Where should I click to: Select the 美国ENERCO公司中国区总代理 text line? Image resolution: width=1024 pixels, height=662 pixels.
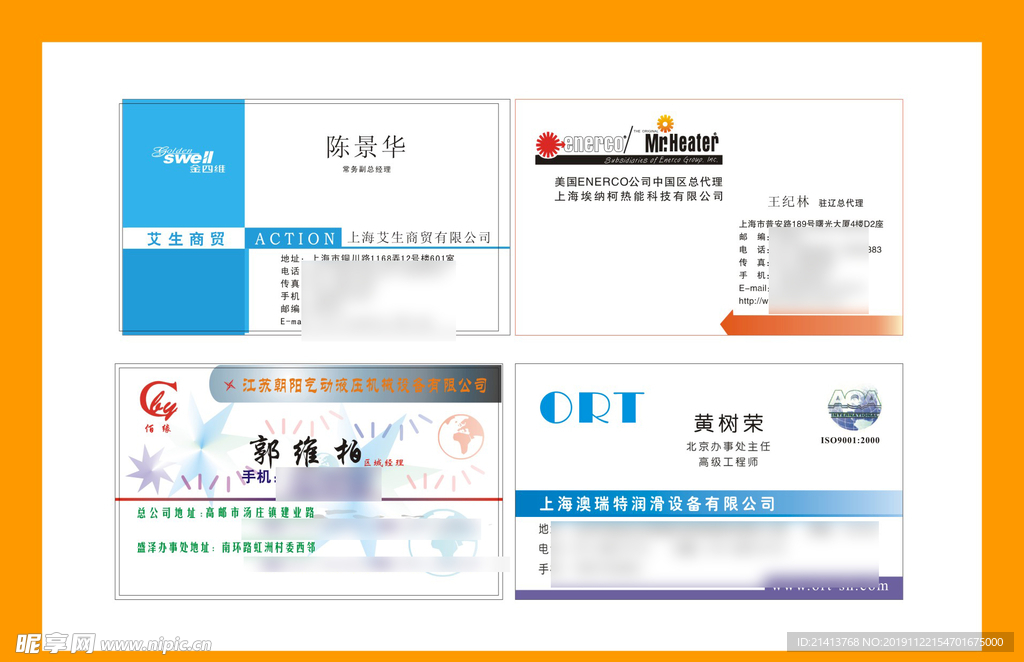point(638,182)
